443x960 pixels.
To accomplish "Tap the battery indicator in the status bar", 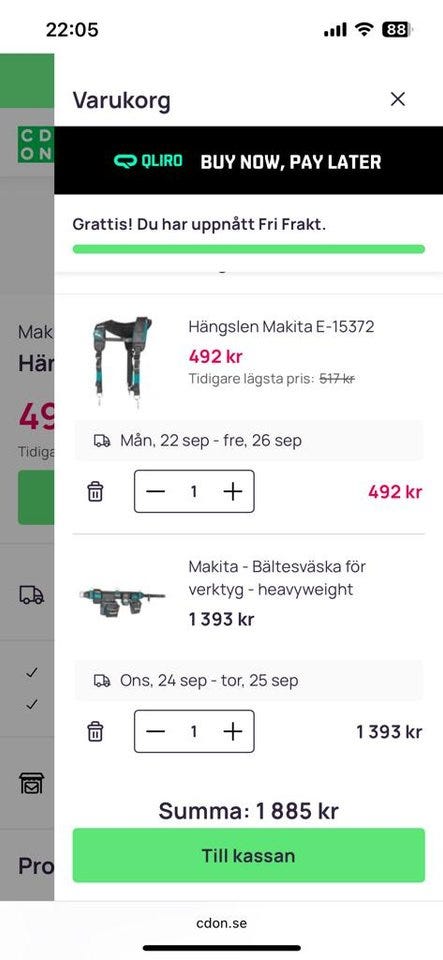I will pyautogui.click(x=398, y=29).
